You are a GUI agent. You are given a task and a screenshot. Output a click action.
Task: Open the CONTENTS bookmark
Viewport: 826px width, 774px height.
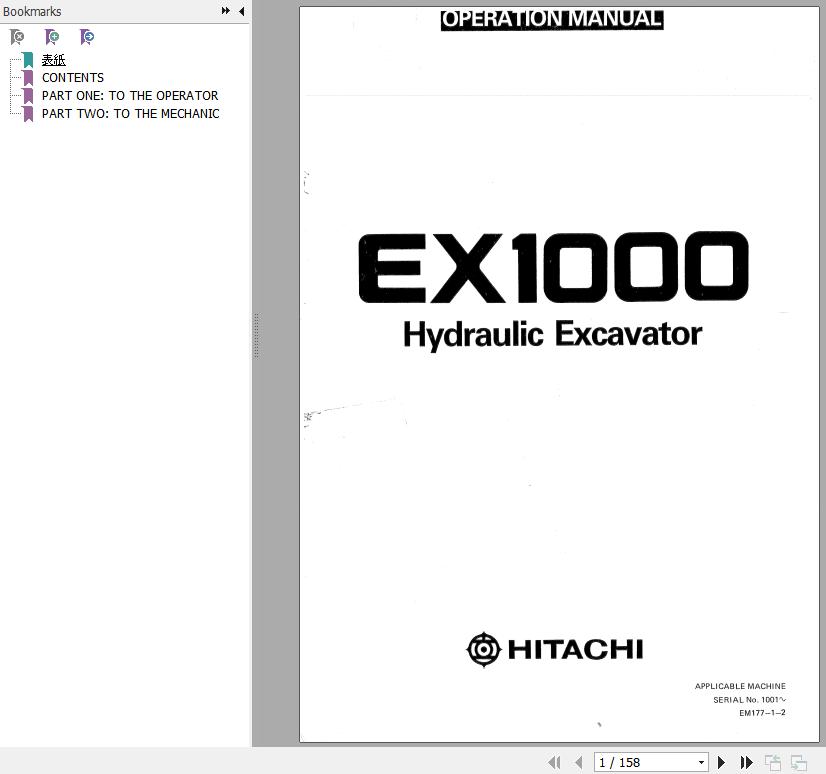pyautogui.click(x=73, y=78)
